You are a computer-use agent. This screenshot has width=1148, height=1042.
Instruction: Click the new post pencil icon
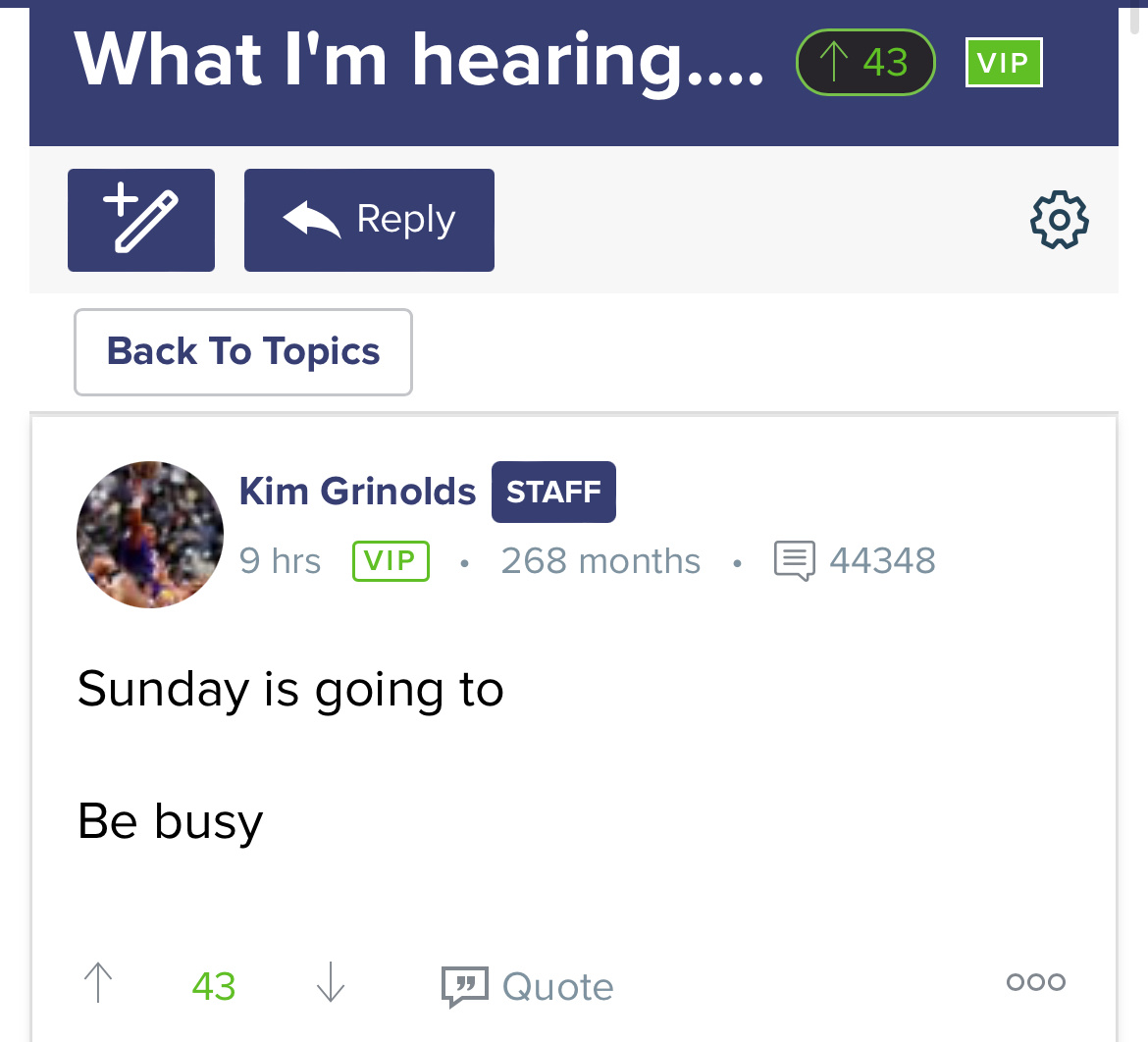click(141, 220)
